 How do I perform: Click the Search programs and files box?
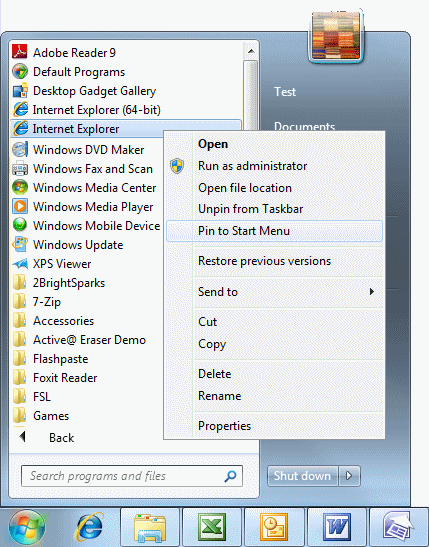click(132, 476)
